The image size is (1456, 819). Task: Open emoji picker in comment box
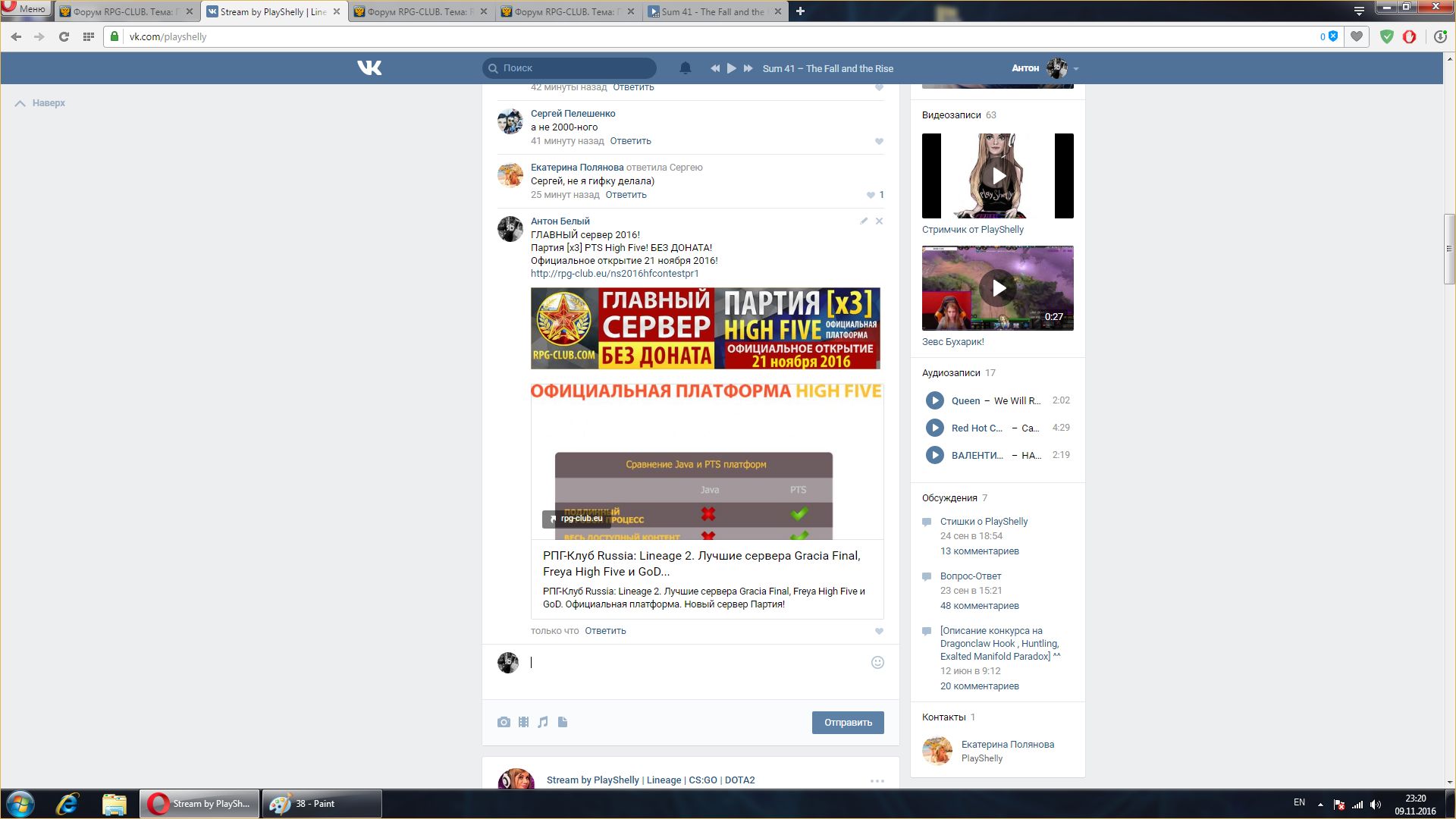[877, 662]
